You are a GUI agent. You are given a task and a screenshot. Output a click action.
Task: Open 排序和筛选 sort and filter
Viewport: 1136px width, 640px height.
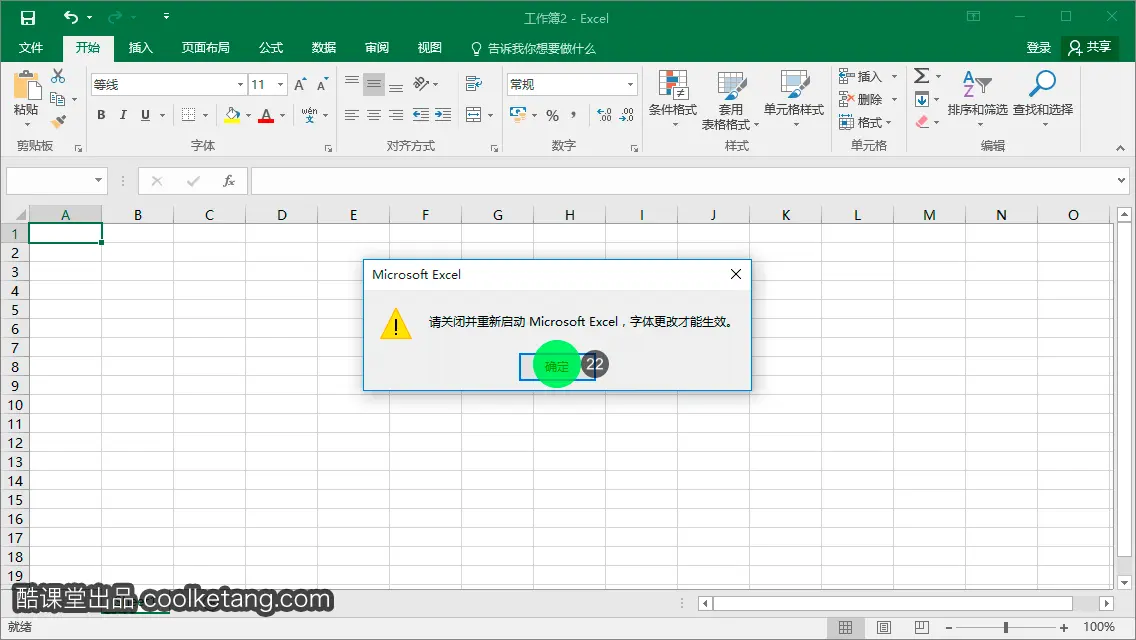coord(977,99)
